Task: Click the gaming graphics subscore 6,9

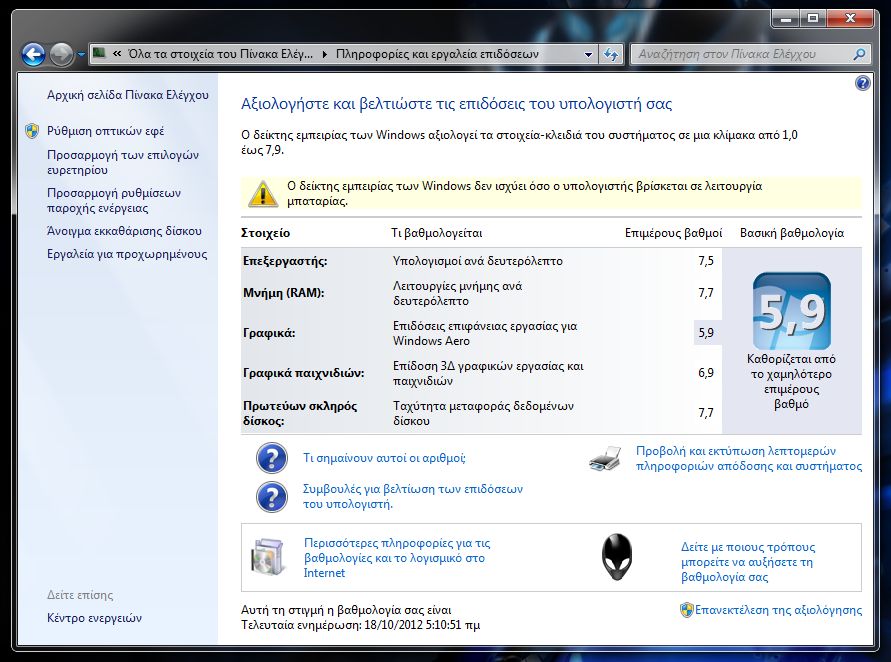Action: point(706,373)
